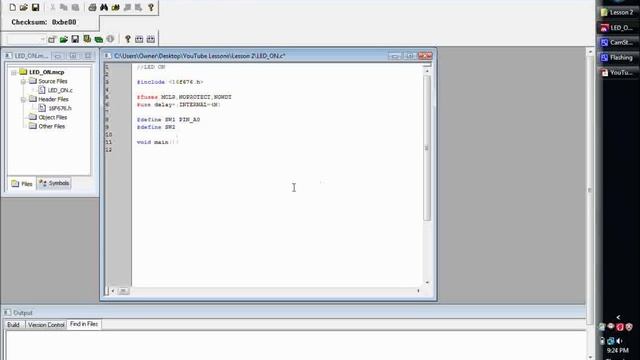Open the CamSt... taskbar item
The image size is (640, 360).
617,42
